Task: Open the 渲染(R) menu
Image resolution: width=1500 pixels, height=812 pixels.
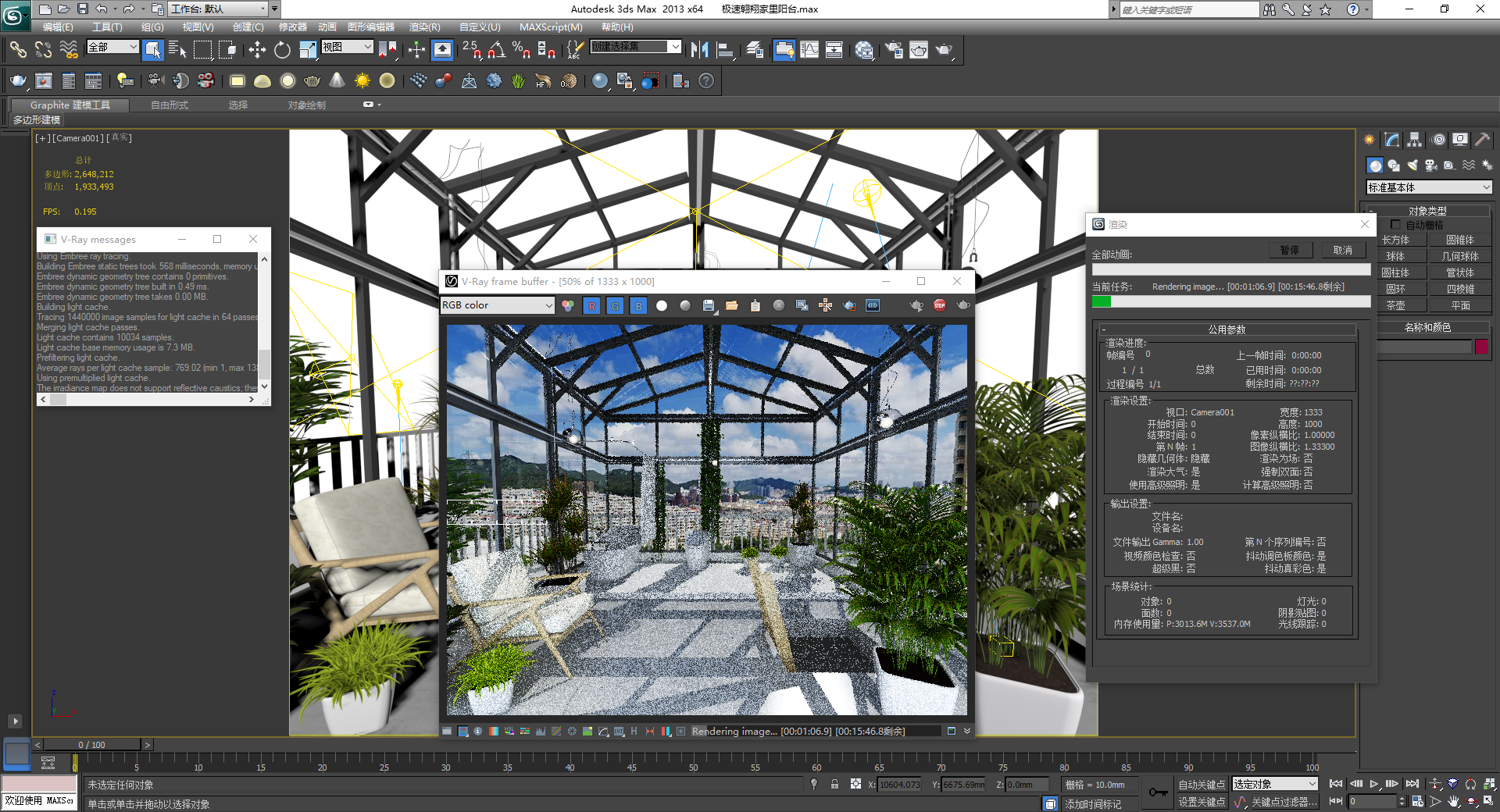Action: (x=424, y=27)
